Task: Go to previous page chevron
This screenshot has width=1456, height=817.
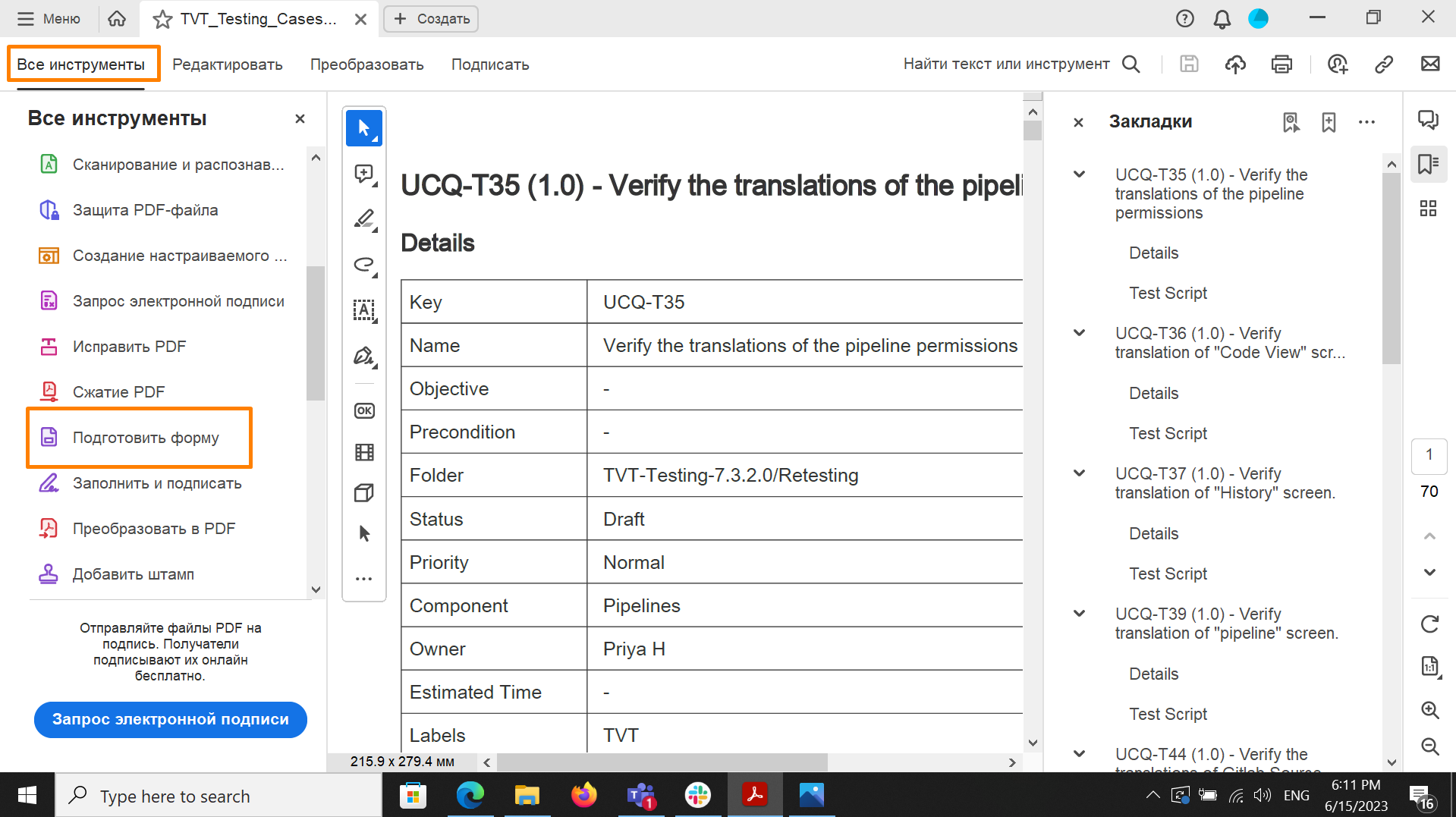Action: pyautogui.click(x=1429, y=536)
